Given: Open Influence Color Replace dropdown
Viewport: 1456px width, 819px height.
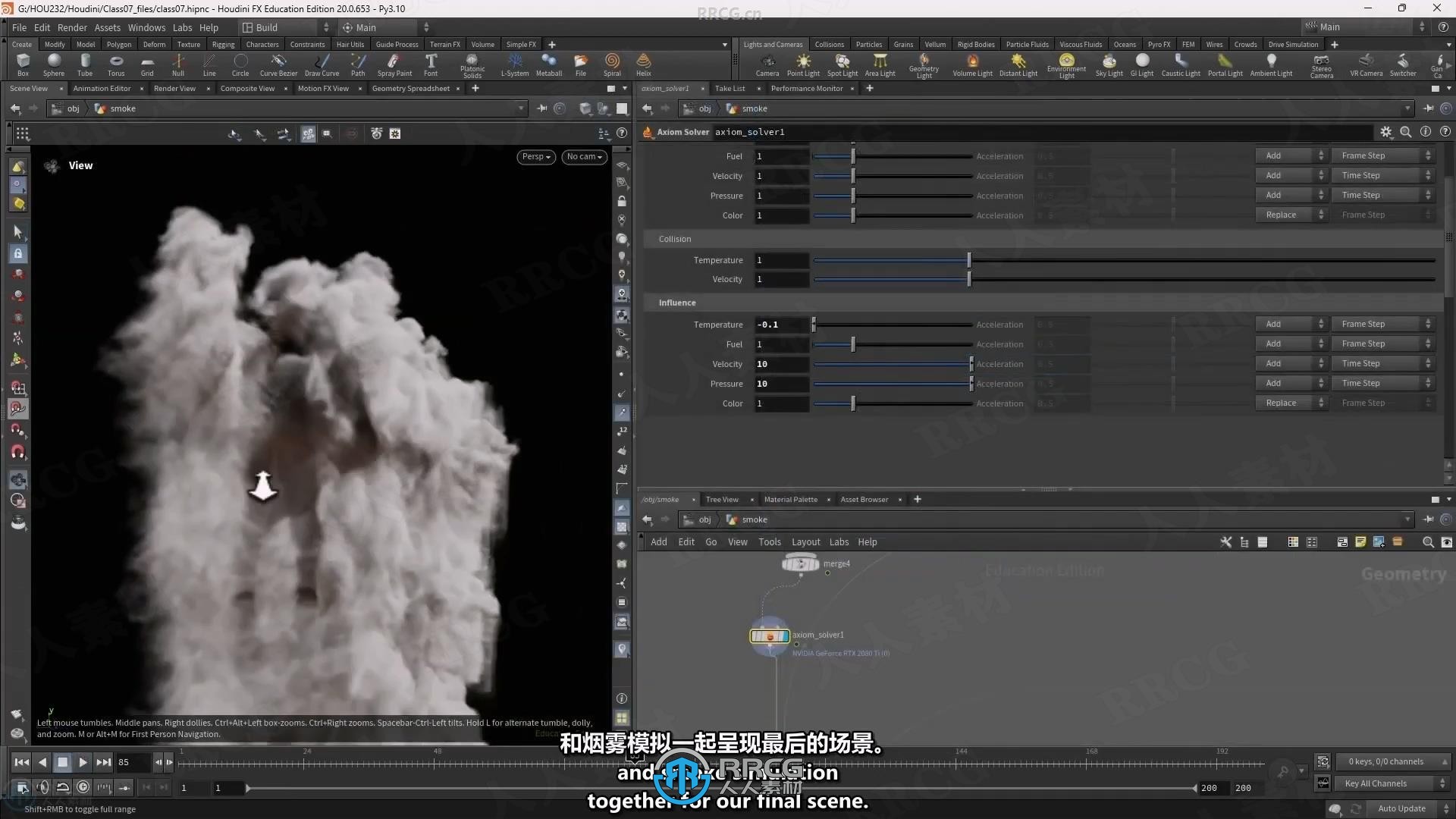Looking at the screenshot, I should coord(1291,403).
